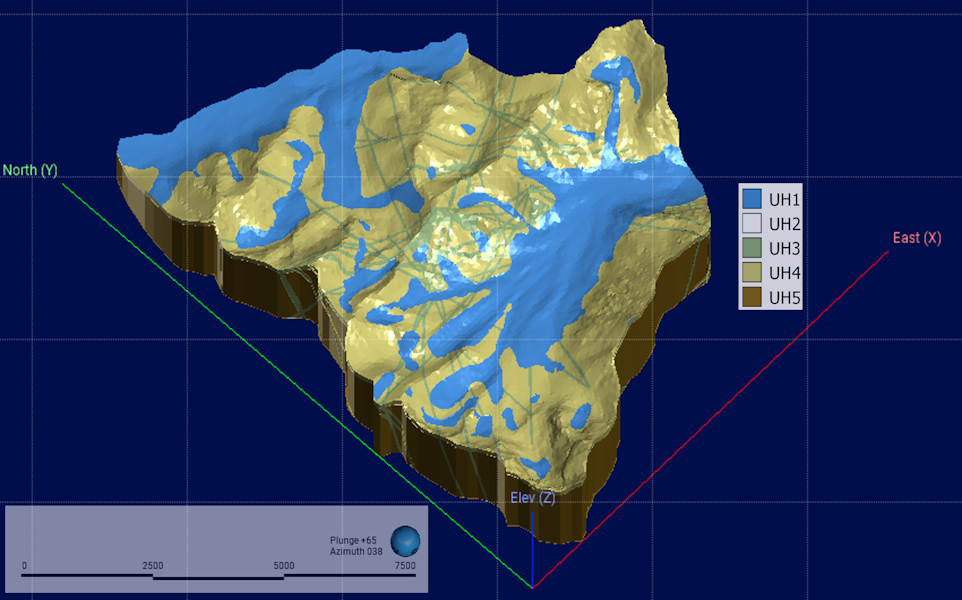
Task: Select the UH4 legend label text
Action: [x=785, y=272]
